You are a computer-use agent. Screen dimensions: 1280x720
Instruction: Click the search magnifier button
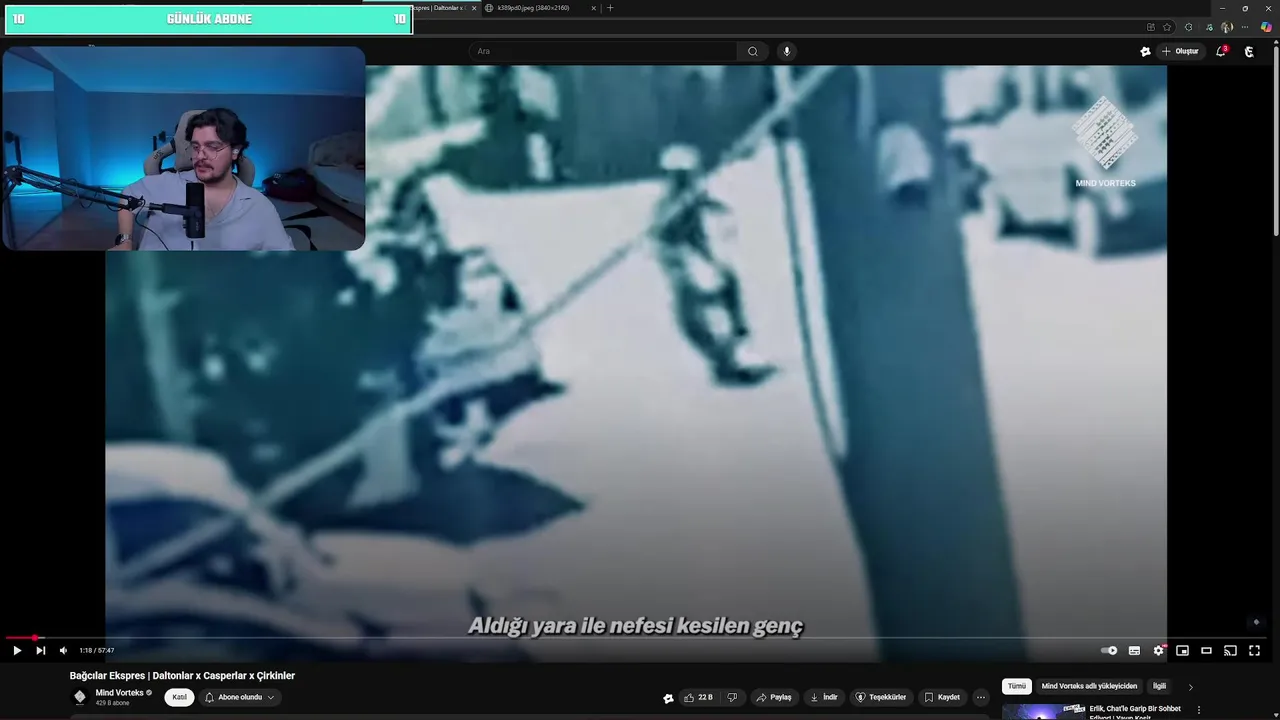753,51
